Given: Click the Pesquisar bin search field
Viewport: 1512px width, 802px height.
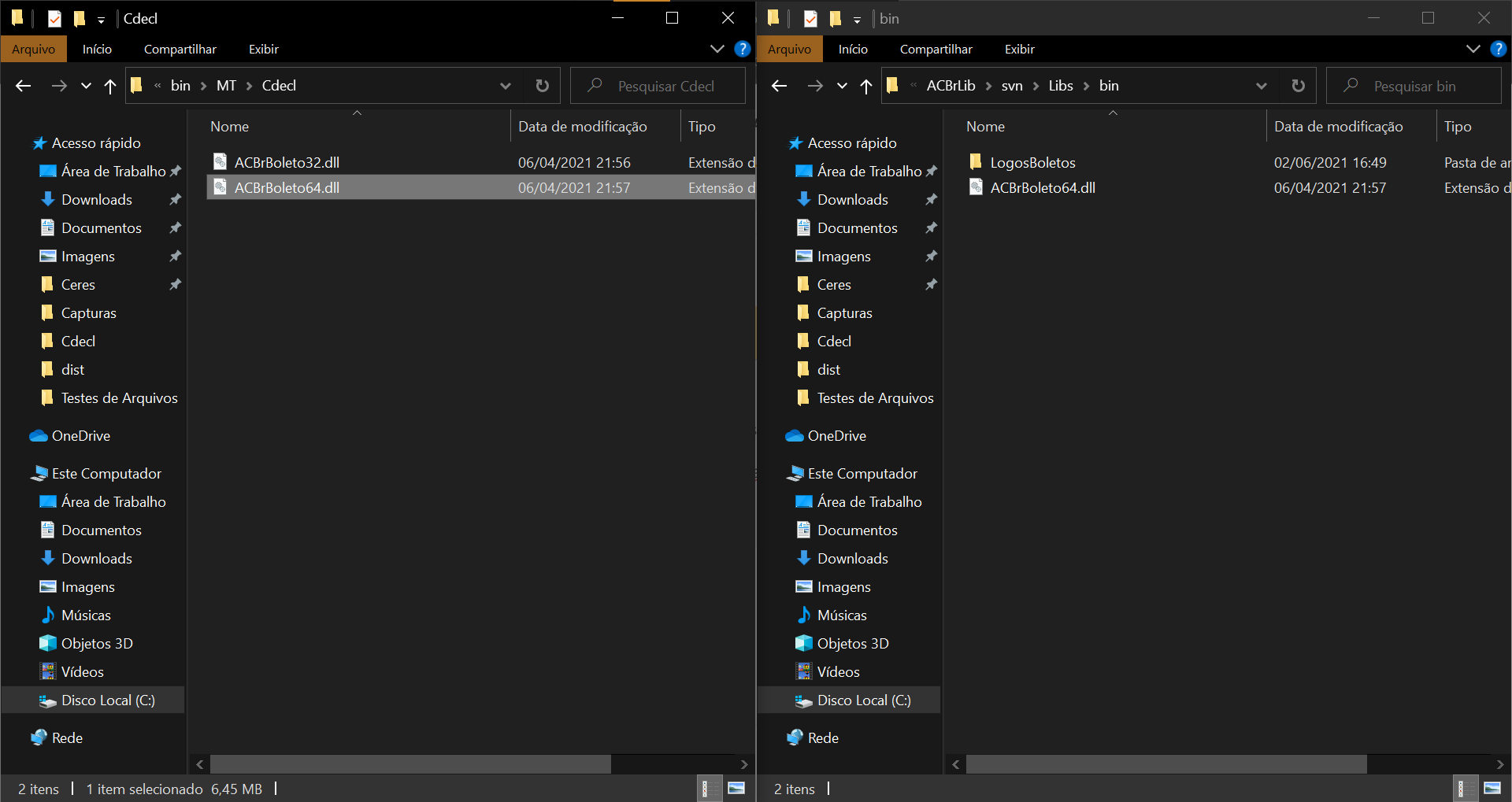Looking at the screenshot, I should [x=1414, y=86].
